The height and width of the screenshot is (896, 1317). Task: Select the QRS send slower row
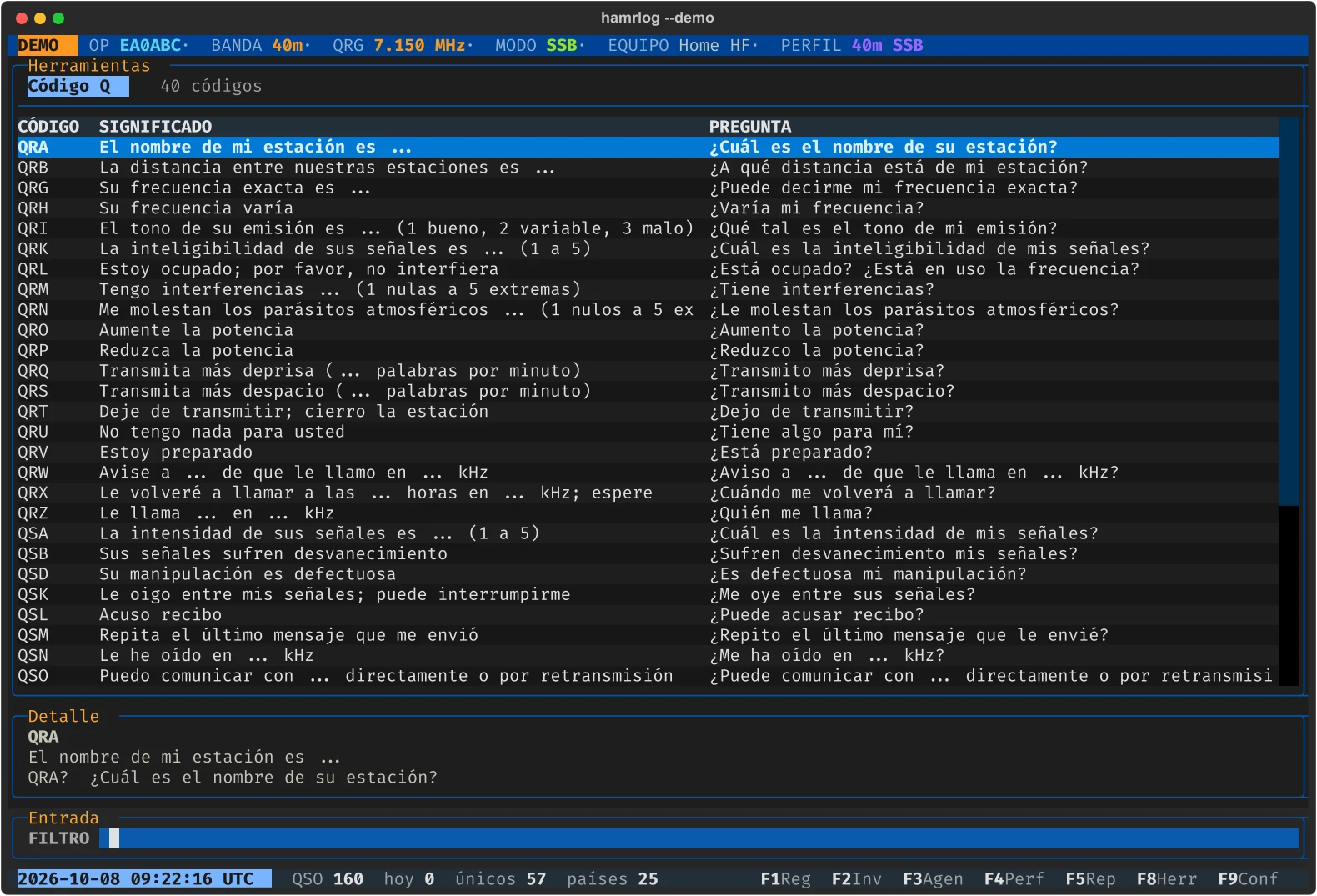point(648,392)
